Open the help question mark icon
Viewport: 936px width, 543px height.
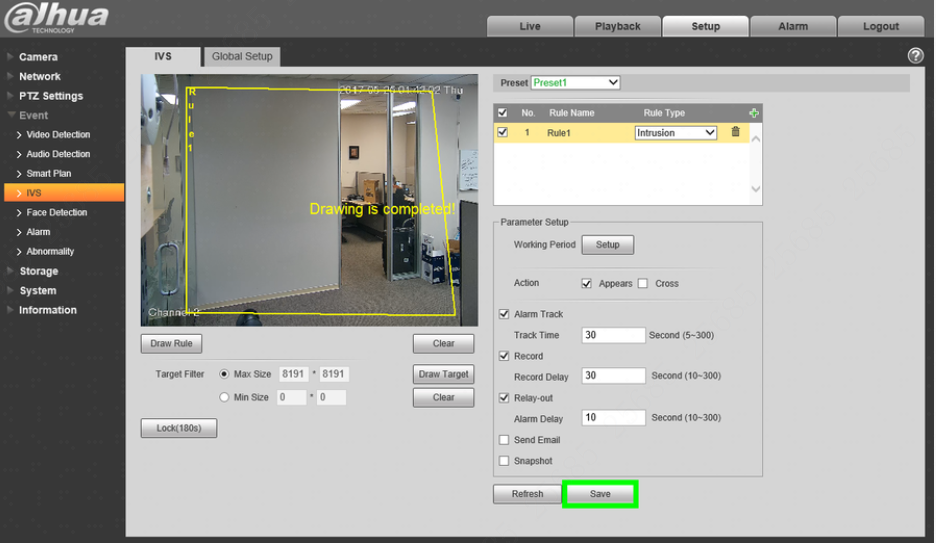(x=915, y=56)
